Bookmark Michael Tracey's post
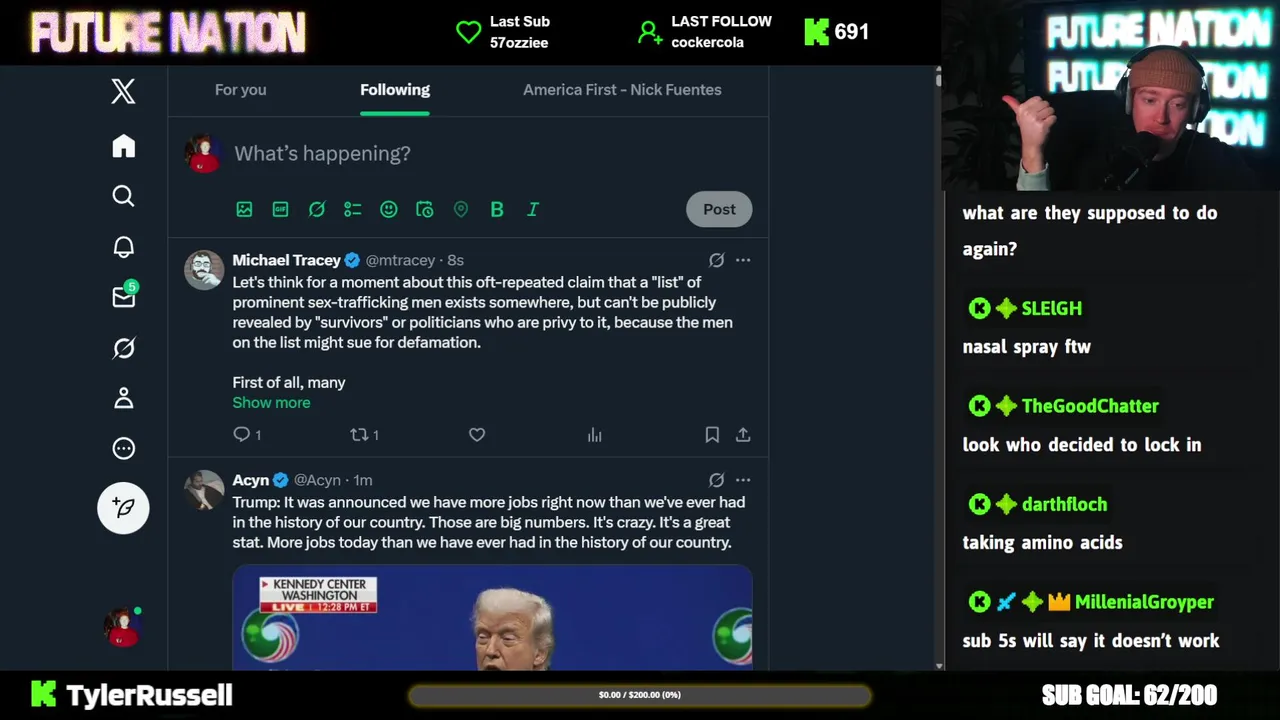This screenshot has height=720, width=1280. [x=712, y=434]
